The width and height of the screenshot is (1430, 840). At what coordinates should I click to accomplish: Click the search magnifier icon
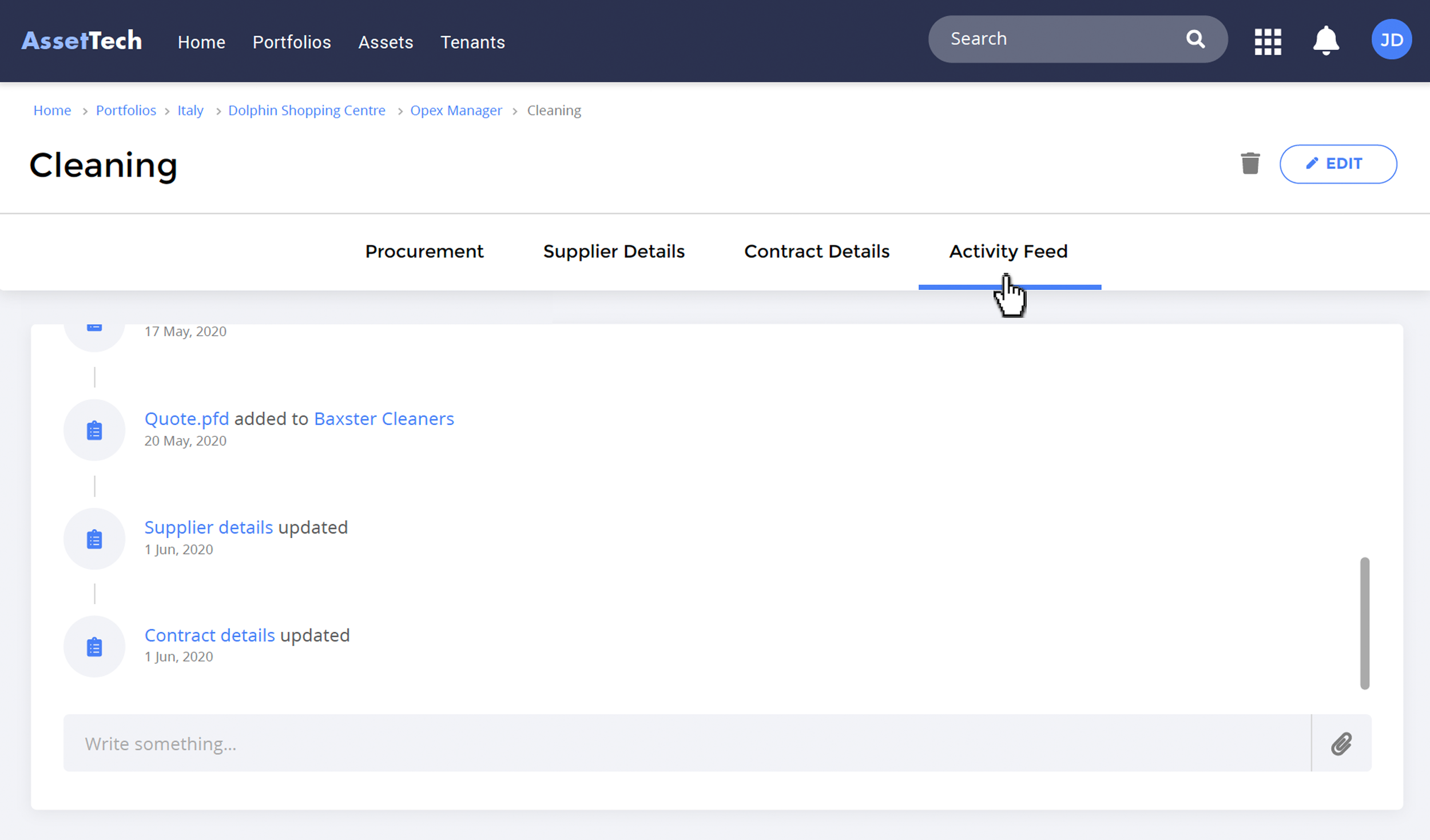(x=1195, y=39)
